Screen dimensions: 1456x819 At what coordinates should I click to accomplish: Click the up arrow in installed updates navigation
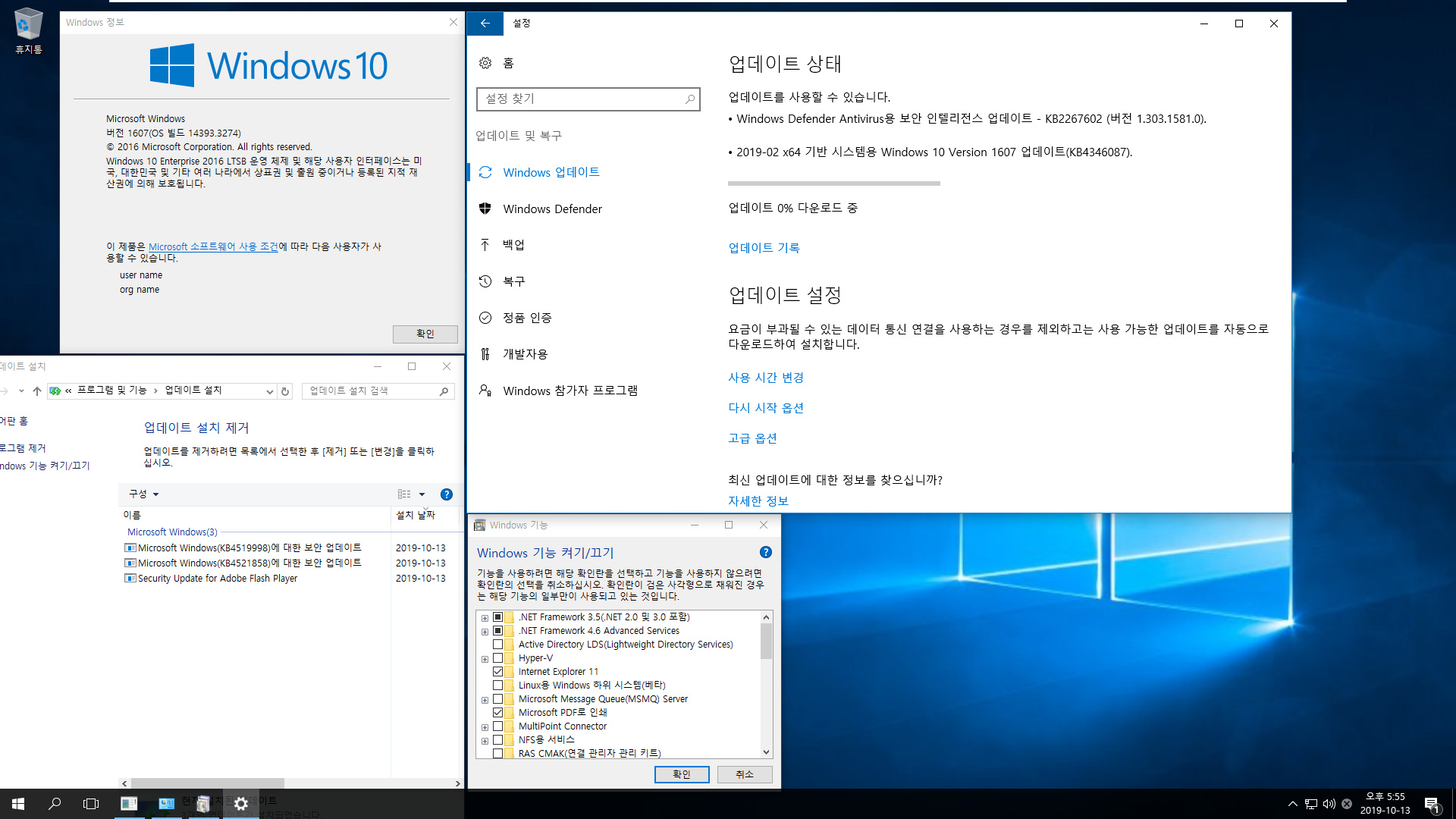pos(37,391)
